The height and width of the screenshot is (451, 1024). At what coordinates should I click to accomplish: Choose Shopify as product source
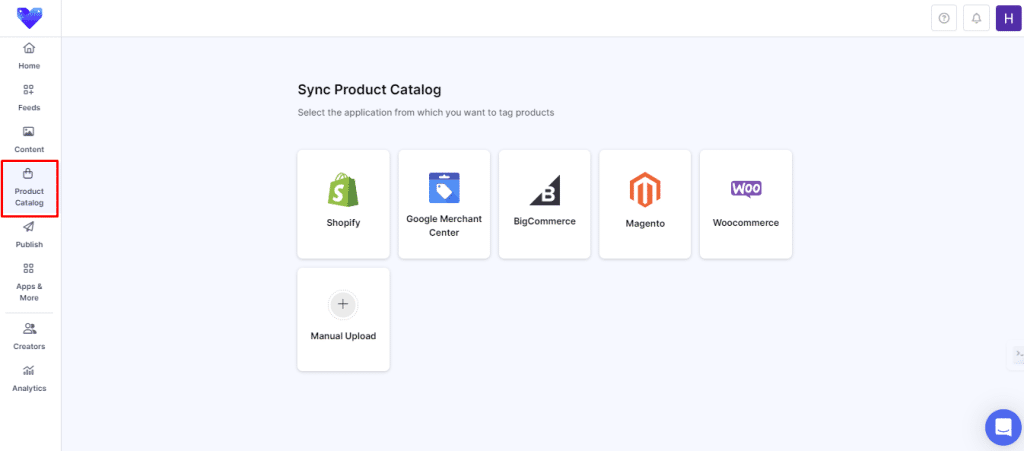(x=343, y=204)
